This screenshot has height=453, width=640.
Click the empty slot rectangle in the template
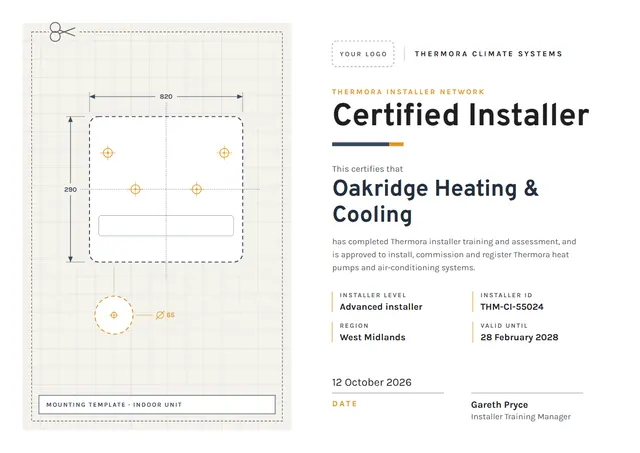(166, 226)
